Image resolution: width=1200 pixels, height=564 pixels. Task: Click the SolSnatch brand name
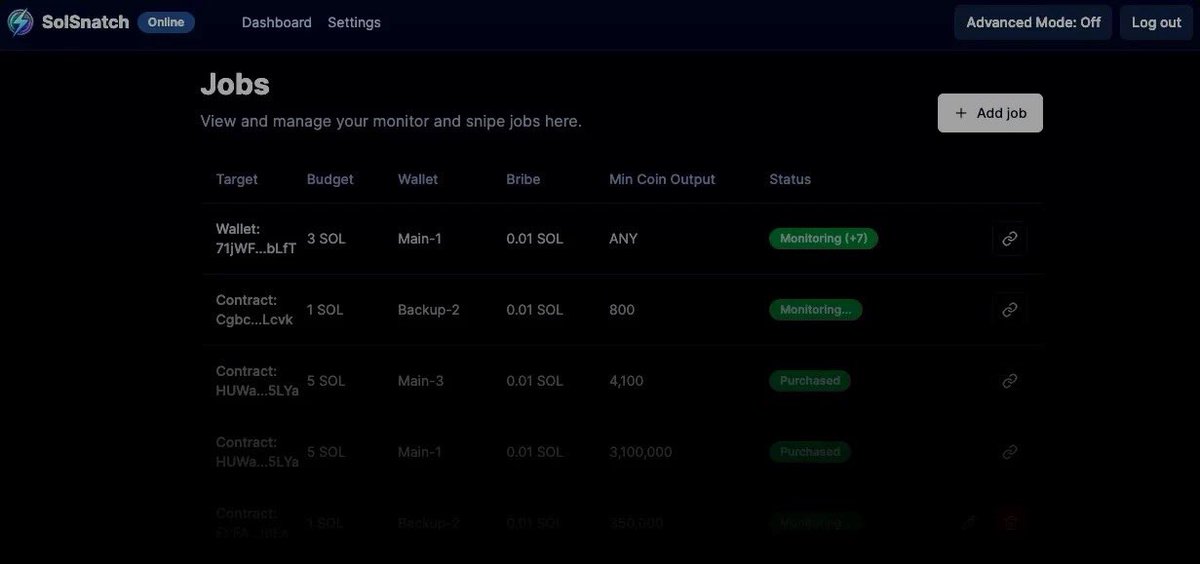tap(85, 22)
